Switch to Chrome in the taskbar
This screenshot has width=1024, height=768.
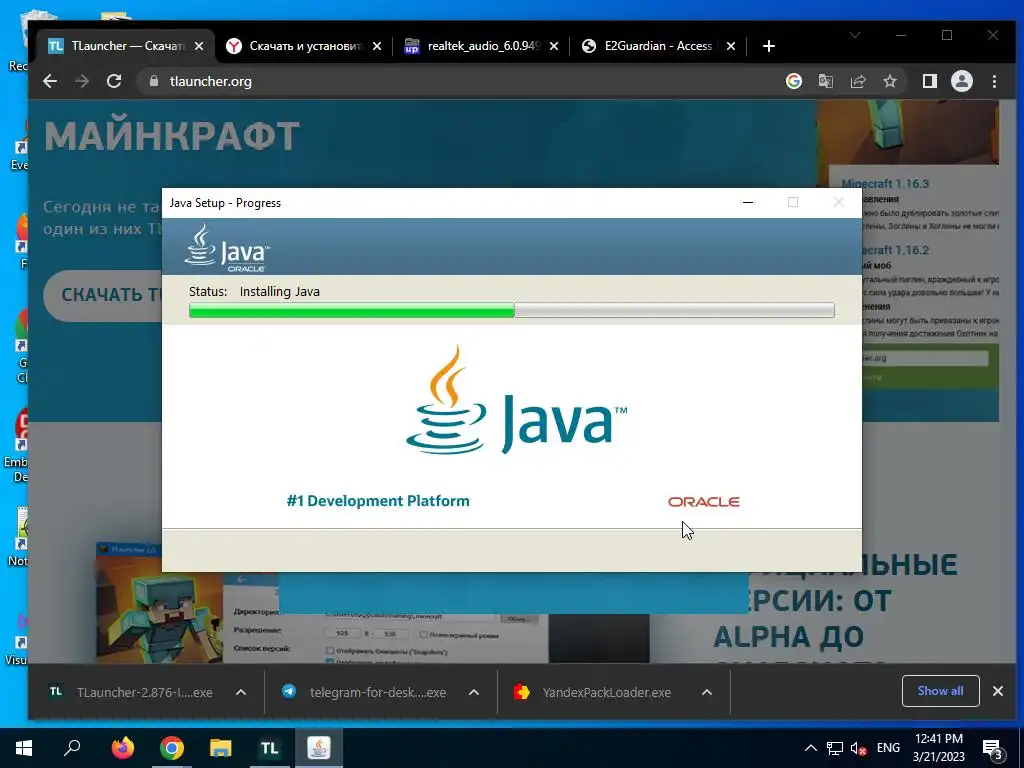pyautogui.click(x=172, y=748)
